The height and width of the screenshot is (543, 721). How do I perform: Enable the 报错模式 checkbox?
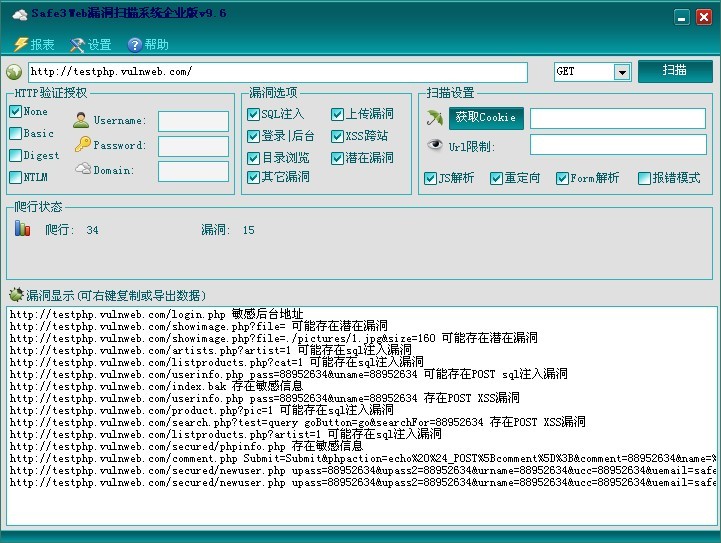point(644,178)
